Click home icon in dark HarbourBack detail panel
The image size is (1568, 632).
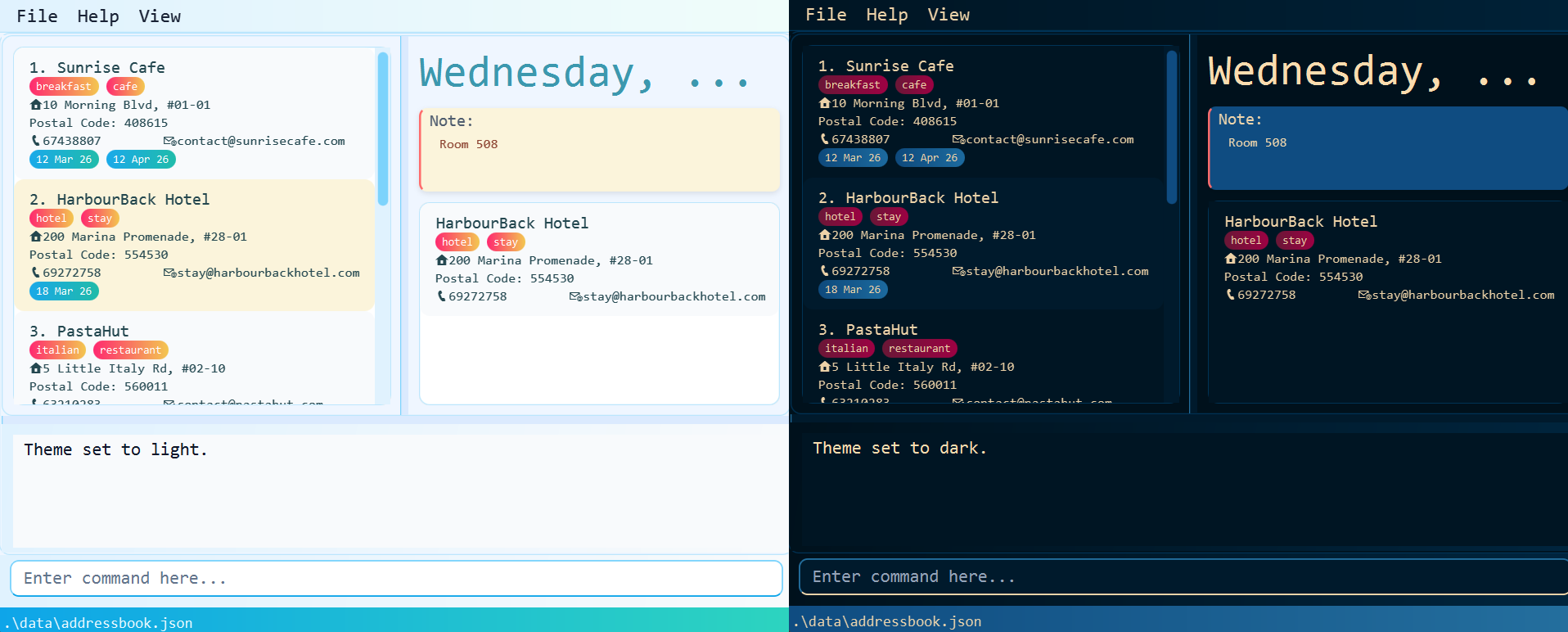[x=1230, y=259]
